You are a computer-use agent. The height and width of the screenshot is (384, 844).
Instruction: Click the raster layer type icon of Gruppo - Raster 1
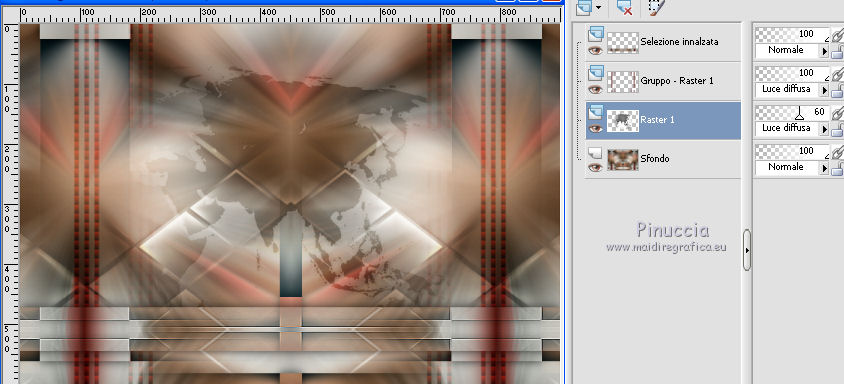596,72
